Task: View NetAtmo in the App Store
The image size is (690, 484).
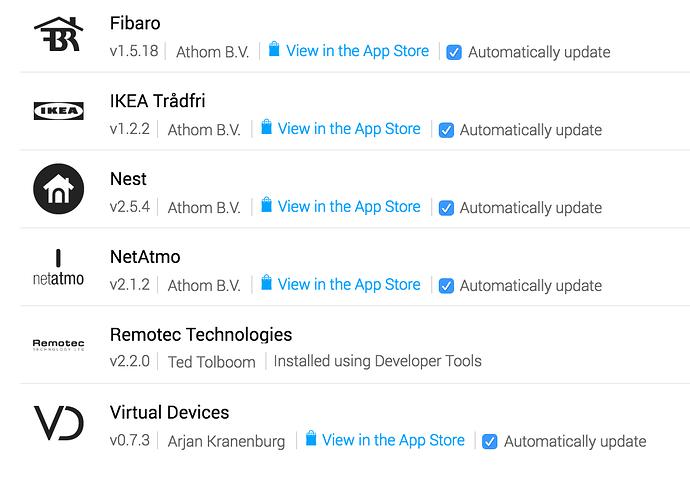Action: pos(349,285)
